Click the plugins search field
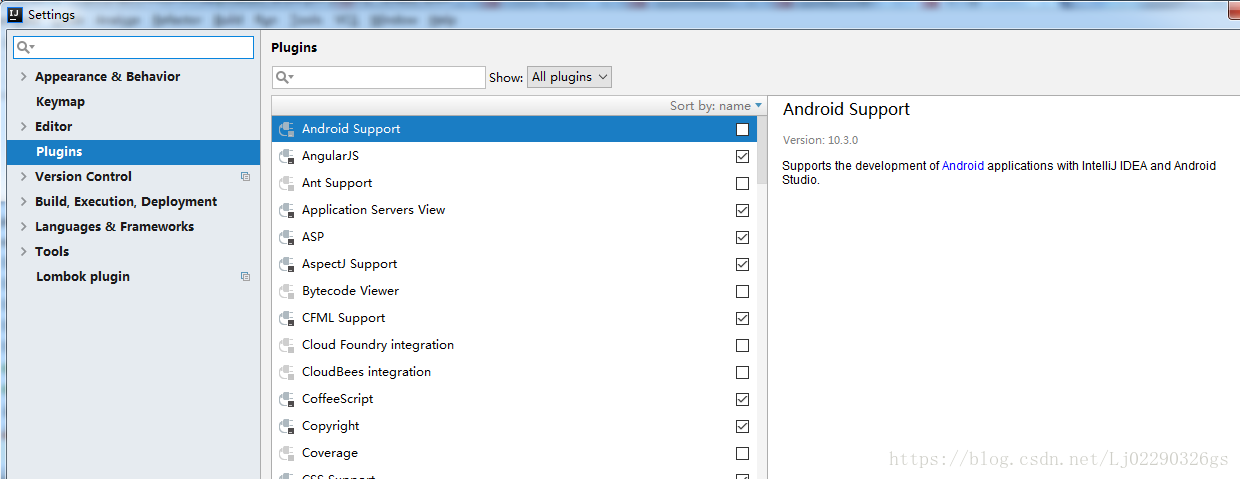 (x=378, y=77)
